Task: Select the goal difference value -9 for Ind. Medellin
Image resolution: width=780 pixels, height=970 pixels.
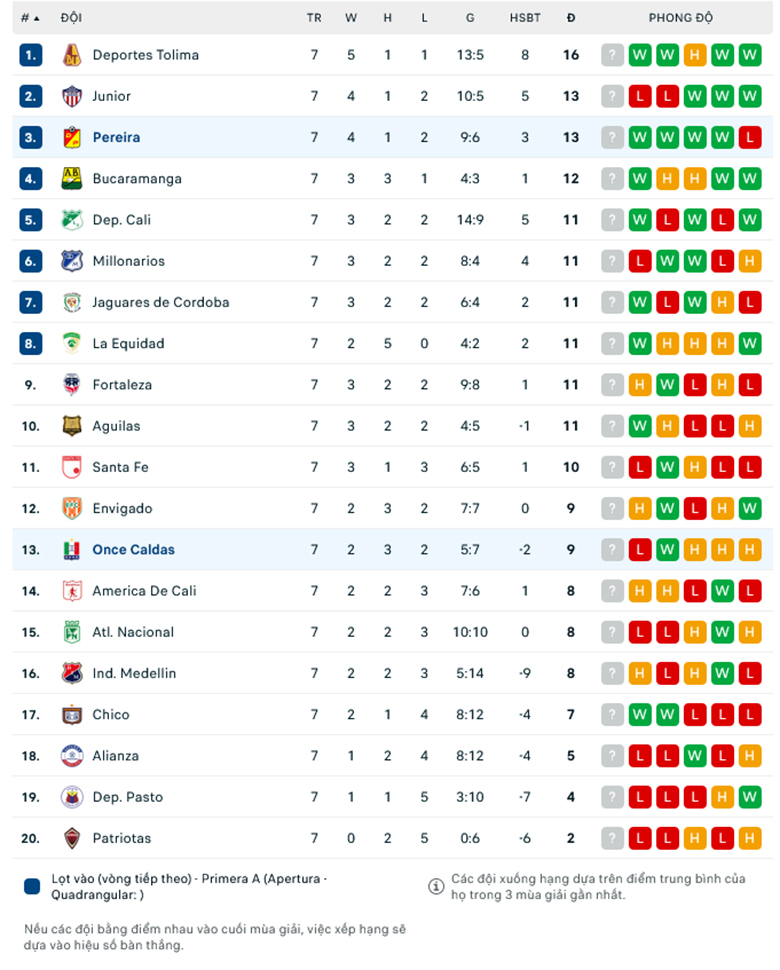Action: [525, 673]
